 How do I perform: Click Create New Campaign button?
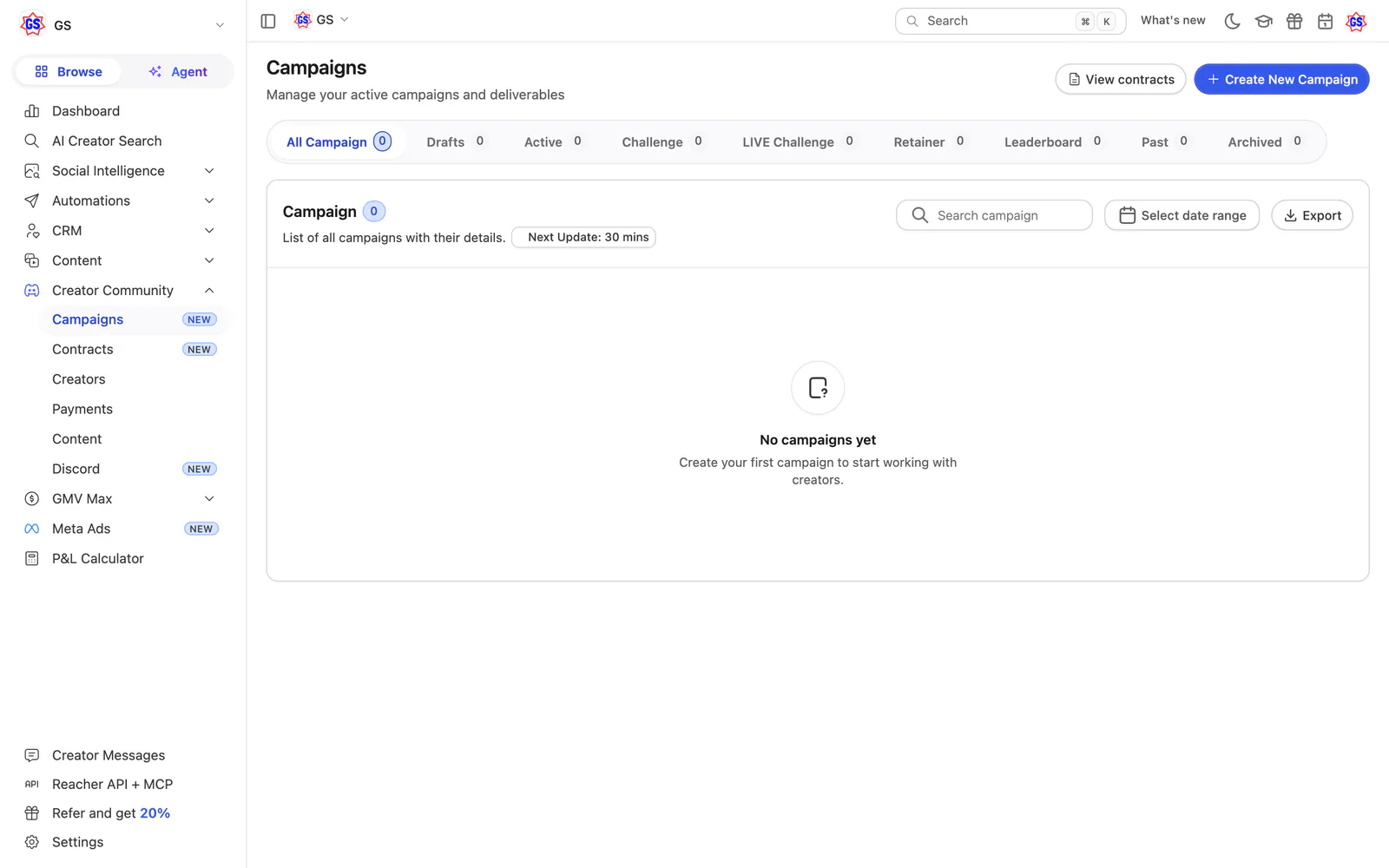coord(1281,79)
